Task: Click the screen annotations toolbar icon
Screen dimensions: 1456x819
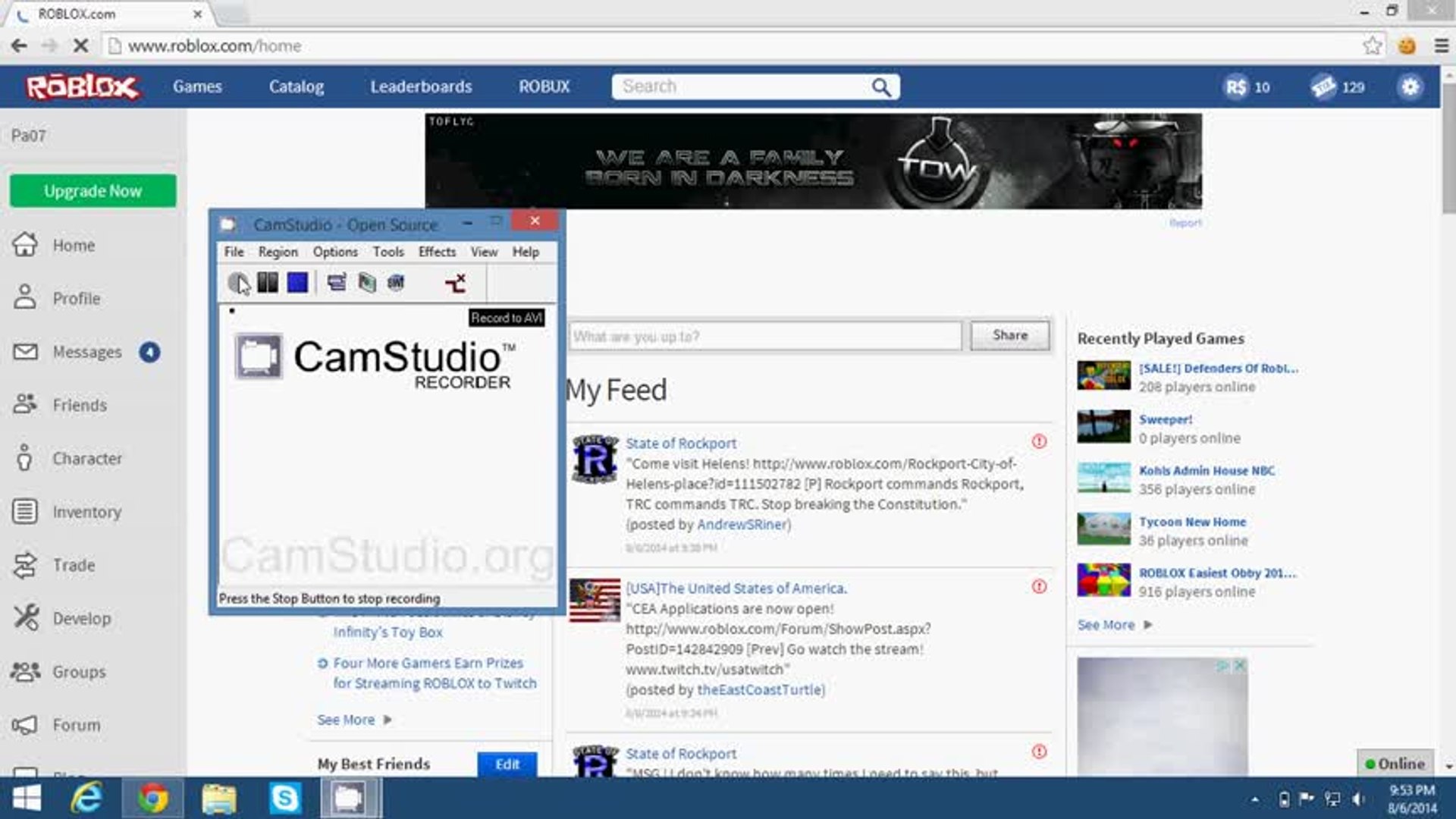Action: coord(367,283)
